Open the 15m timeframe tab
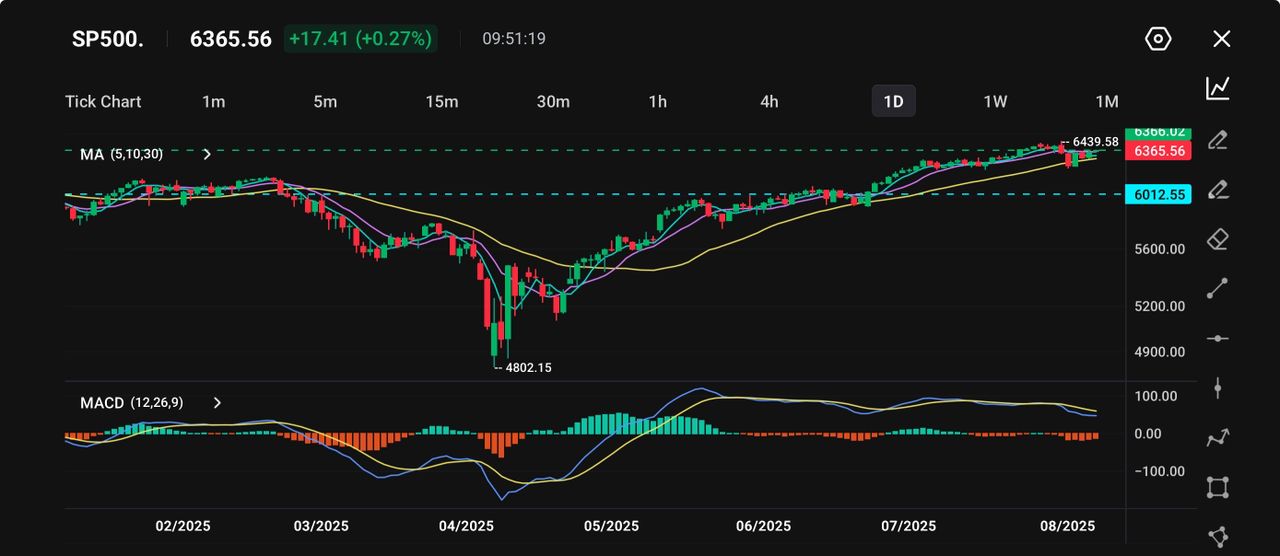The image size is (1280, 556). [x=441, y=101]
